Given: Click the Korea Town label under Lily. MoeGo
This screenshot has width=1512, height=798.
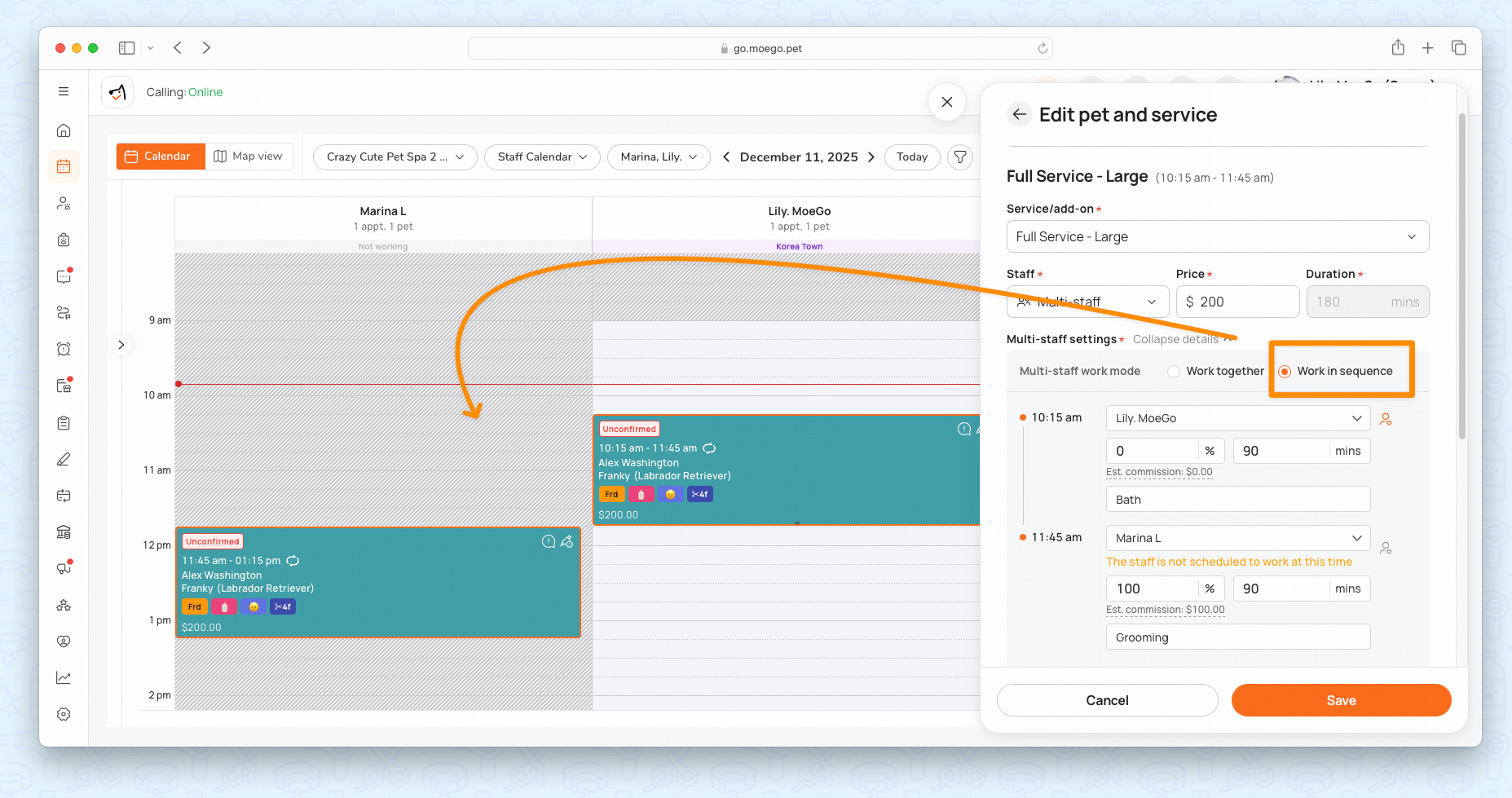Looking at the screenshot, I should (799, 246).
